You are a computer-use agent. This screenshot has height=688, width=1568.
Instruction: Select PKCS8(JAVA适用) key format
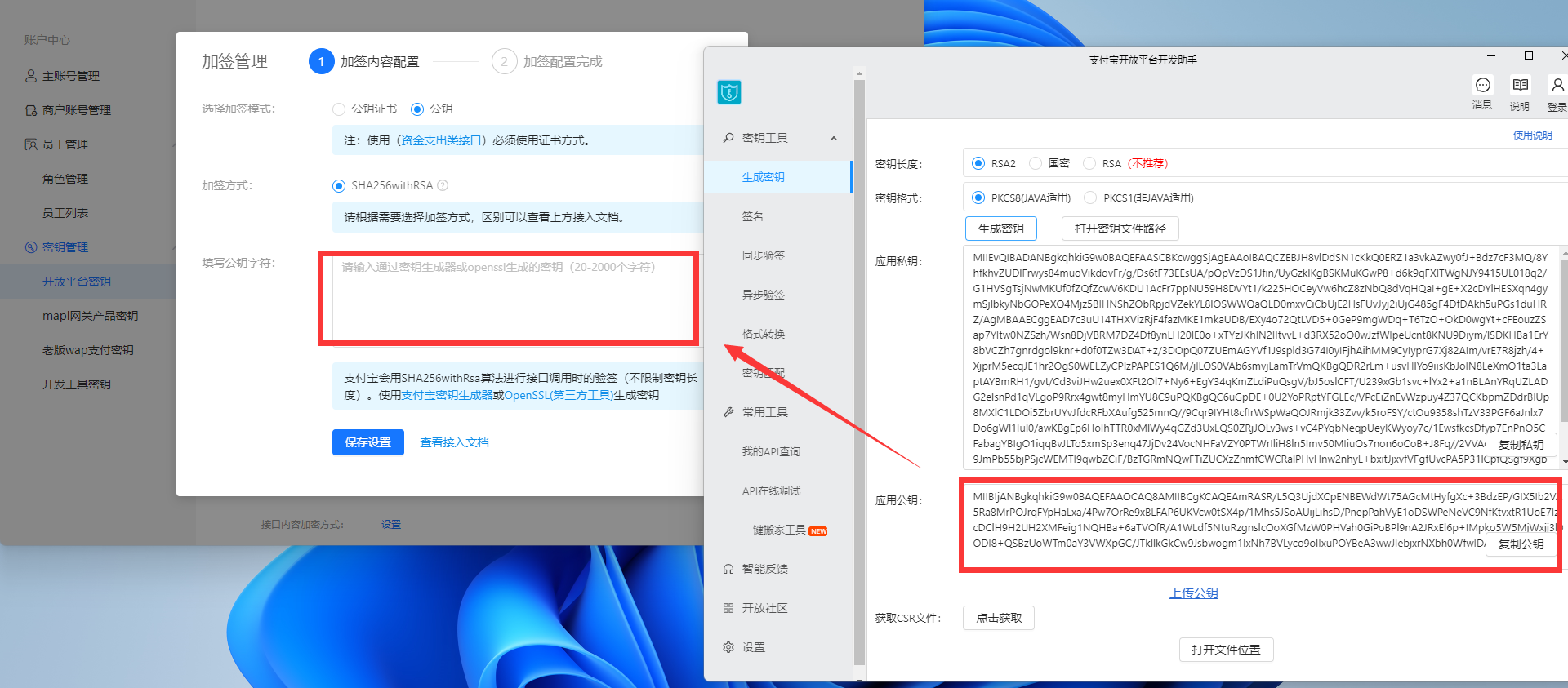coord(978,198)
